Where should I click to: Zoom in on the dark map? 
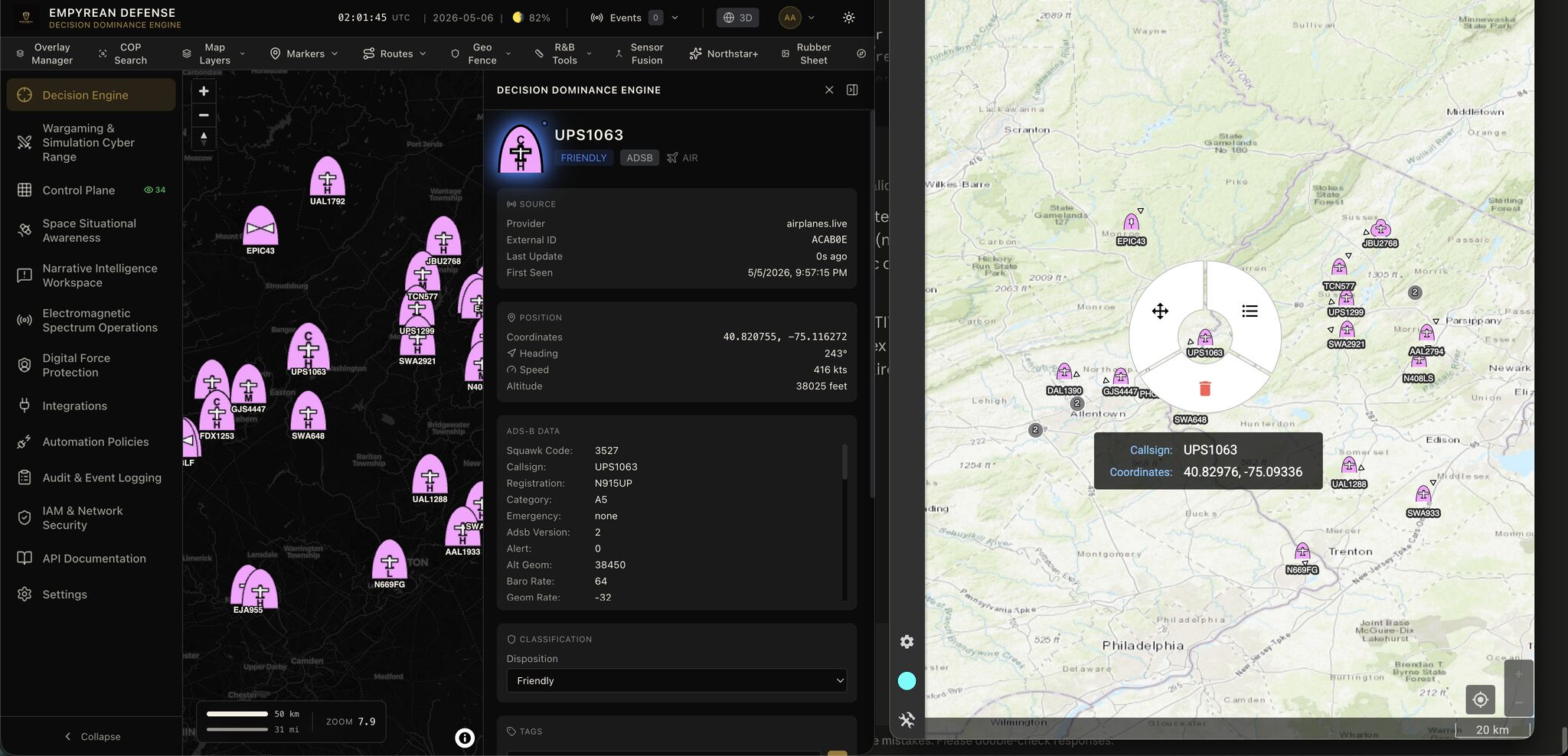(204, 91)
